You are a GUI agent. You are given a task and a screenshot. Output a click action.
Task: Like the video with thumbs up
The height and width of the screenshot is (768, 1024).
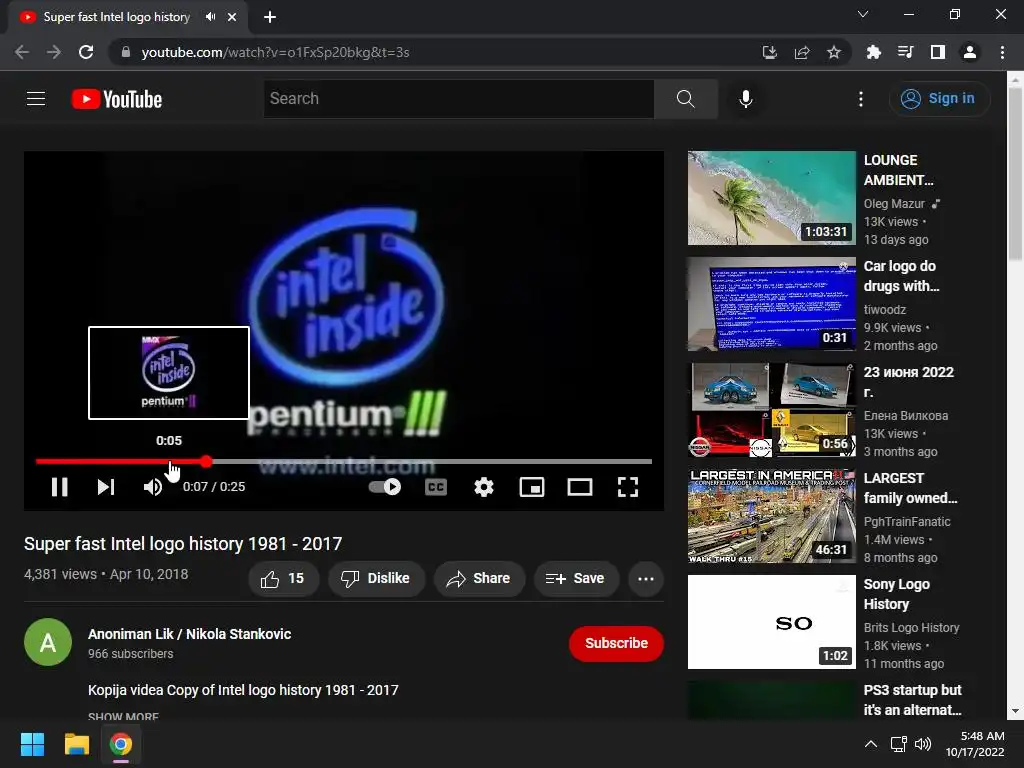click(x=283, y=579)
